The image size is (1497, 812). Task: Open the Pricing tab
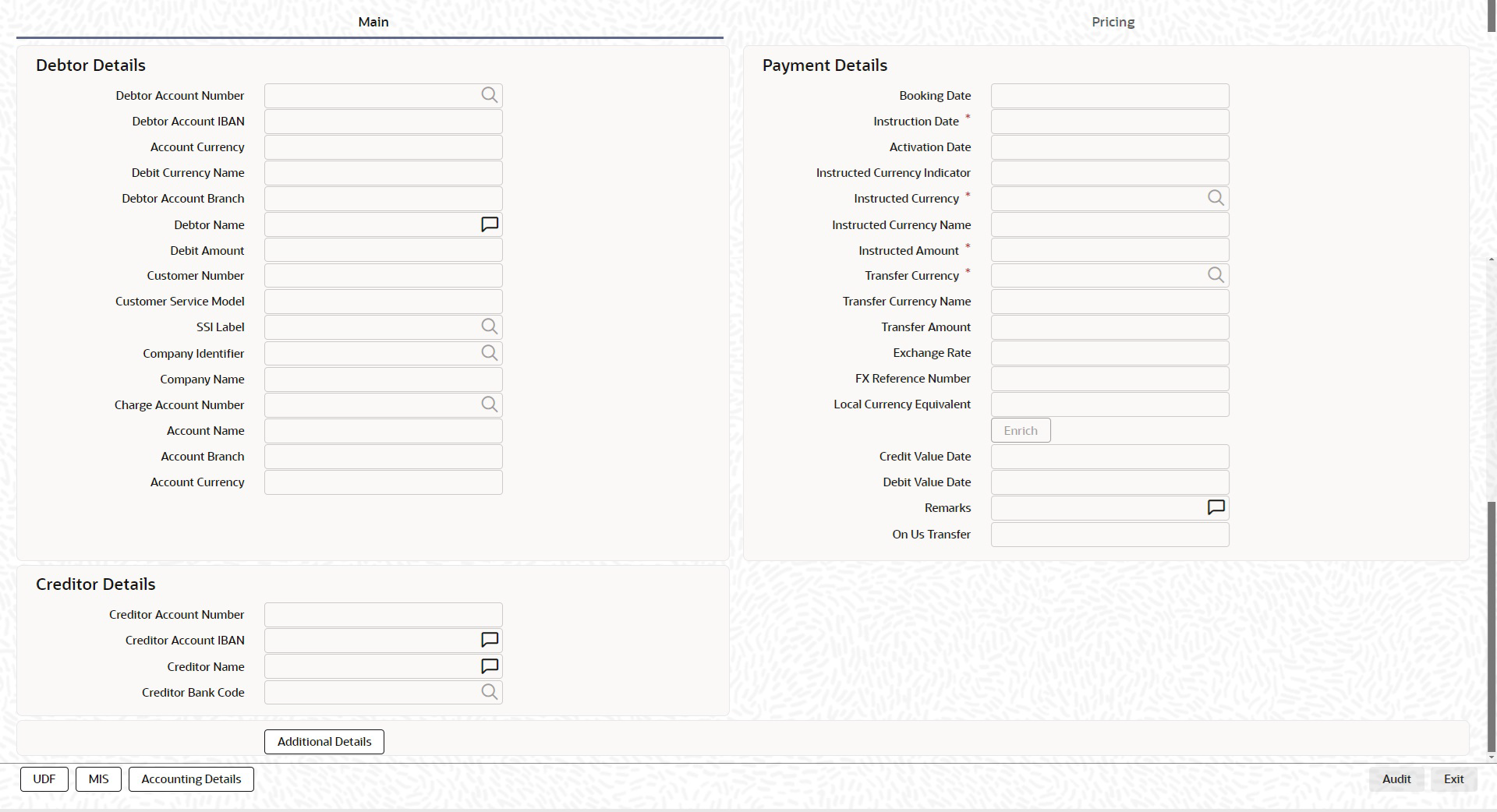1113,22
